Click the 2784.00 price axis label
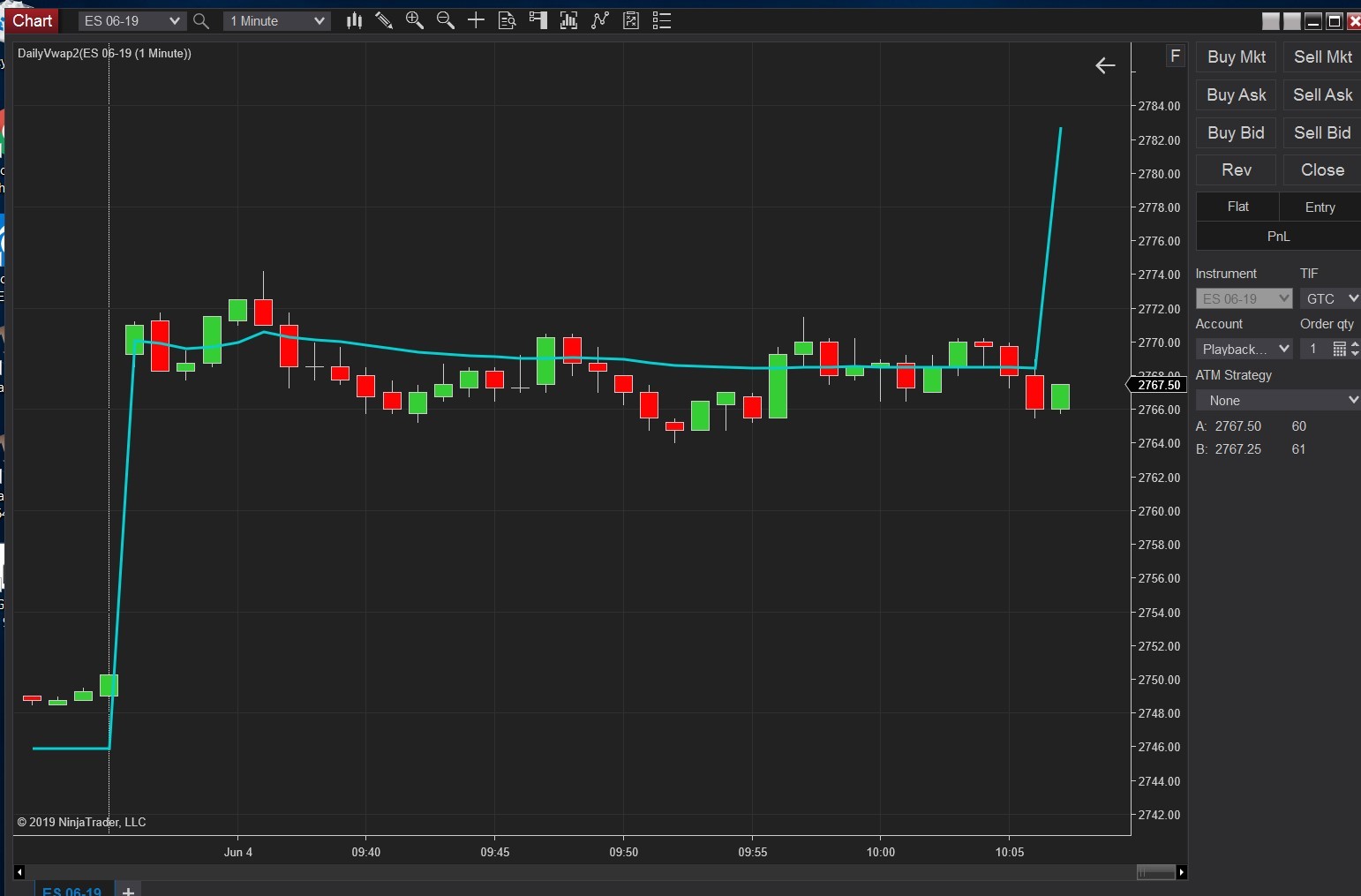Viewport: 1361px width, 896px height. click(x=1159, y=106)
